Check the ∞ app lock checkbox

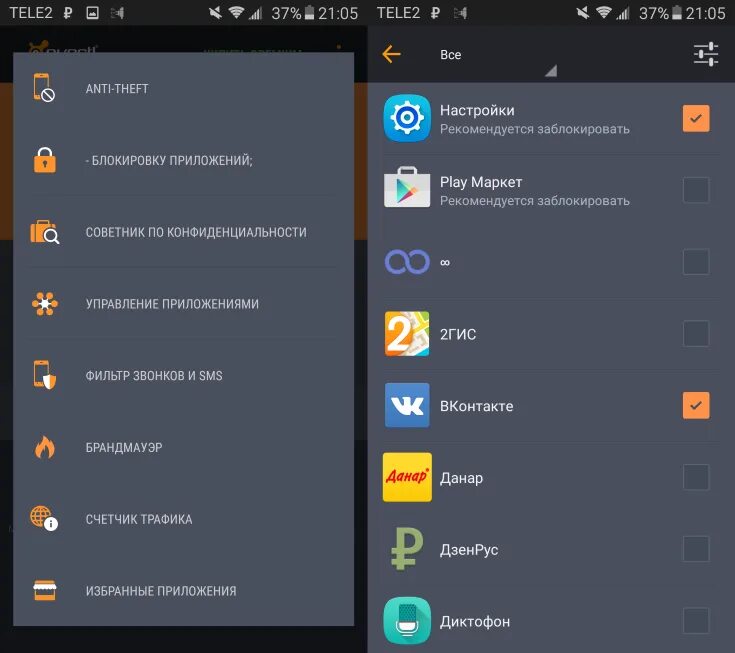click(x=696, y=262)
